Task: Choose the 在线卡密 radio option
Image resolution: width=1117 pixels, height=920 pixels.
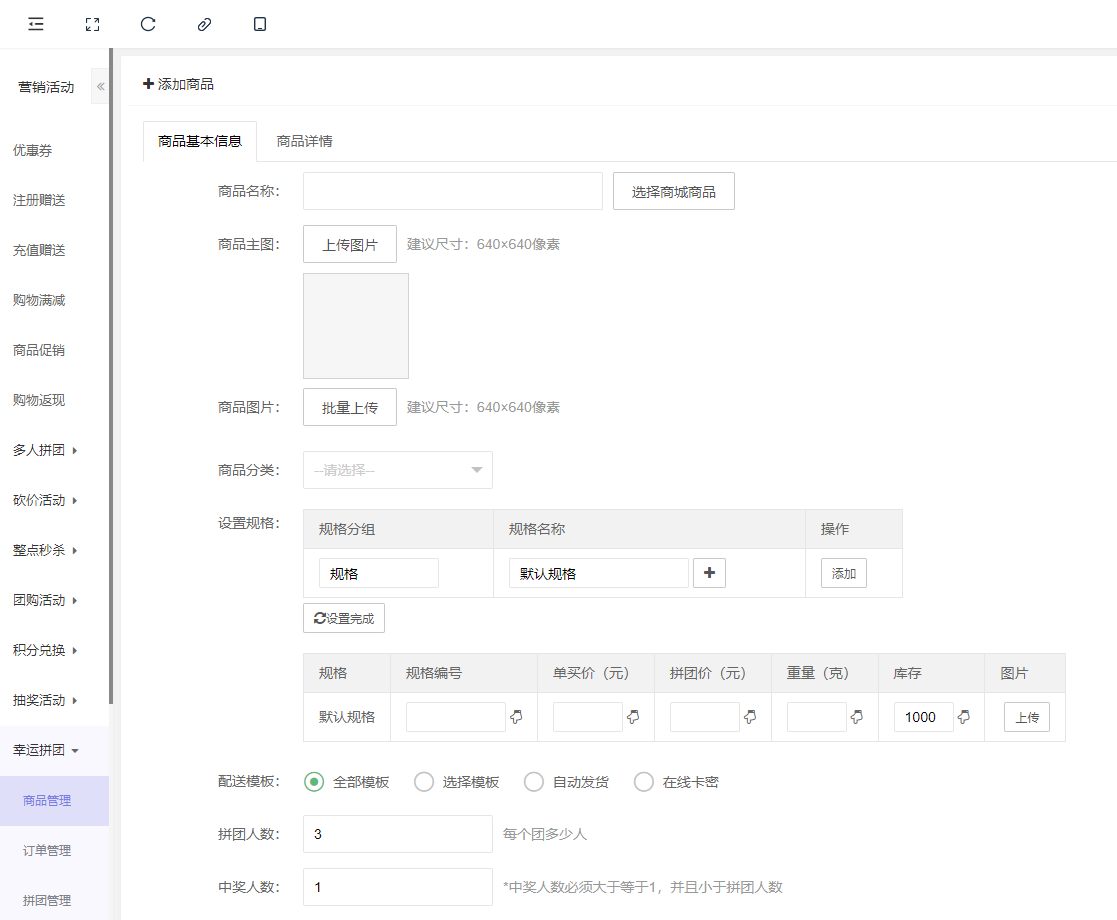Action: click(x=644, y=782)
